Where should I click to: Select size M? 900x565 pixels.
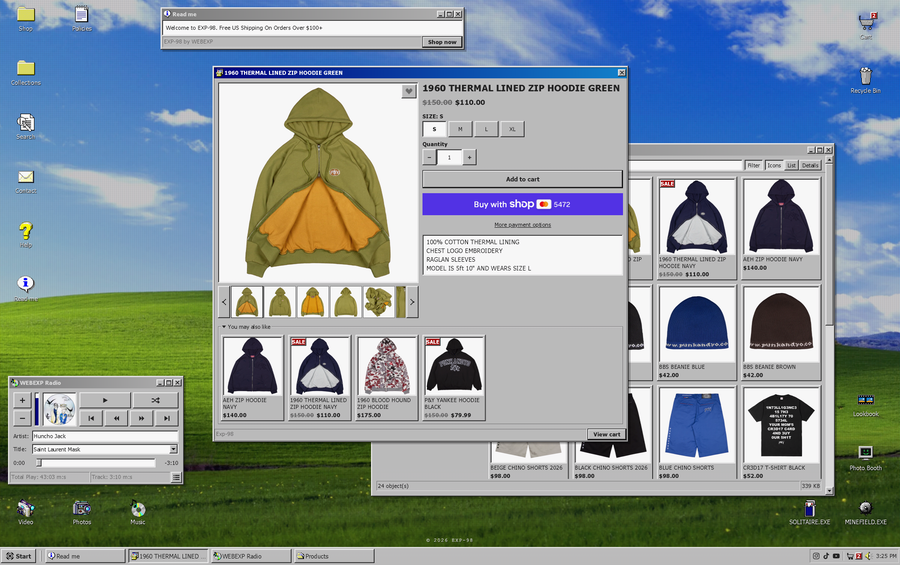click(x=460, y=129)
